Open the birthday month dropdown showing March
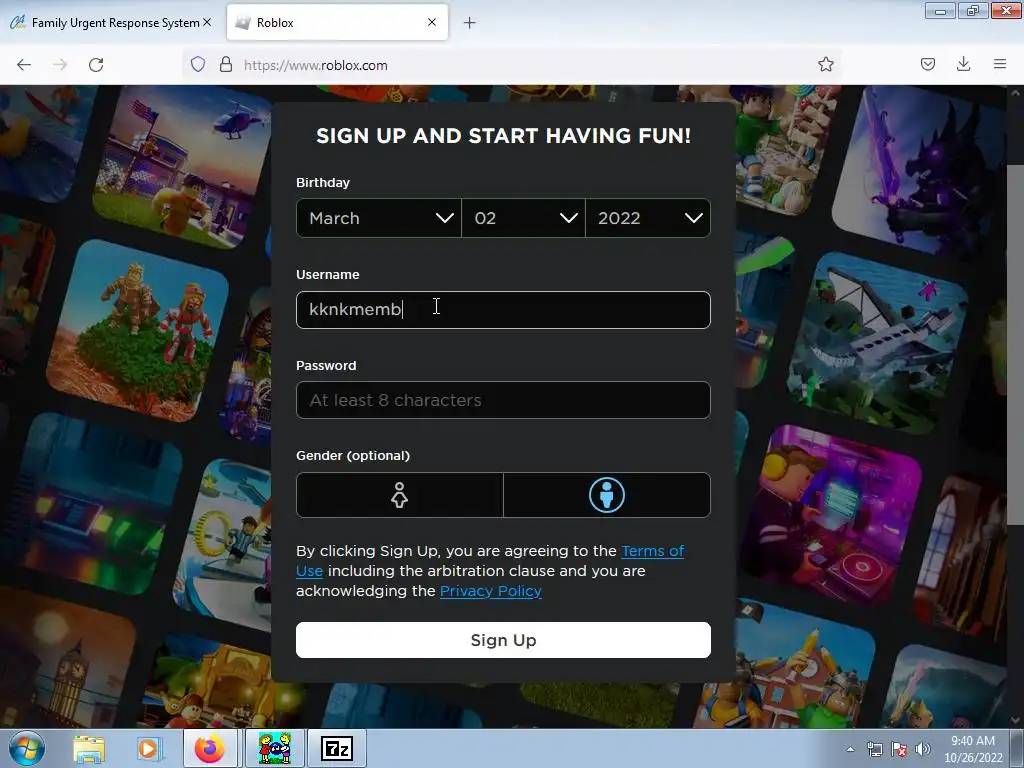 point(379,218)
